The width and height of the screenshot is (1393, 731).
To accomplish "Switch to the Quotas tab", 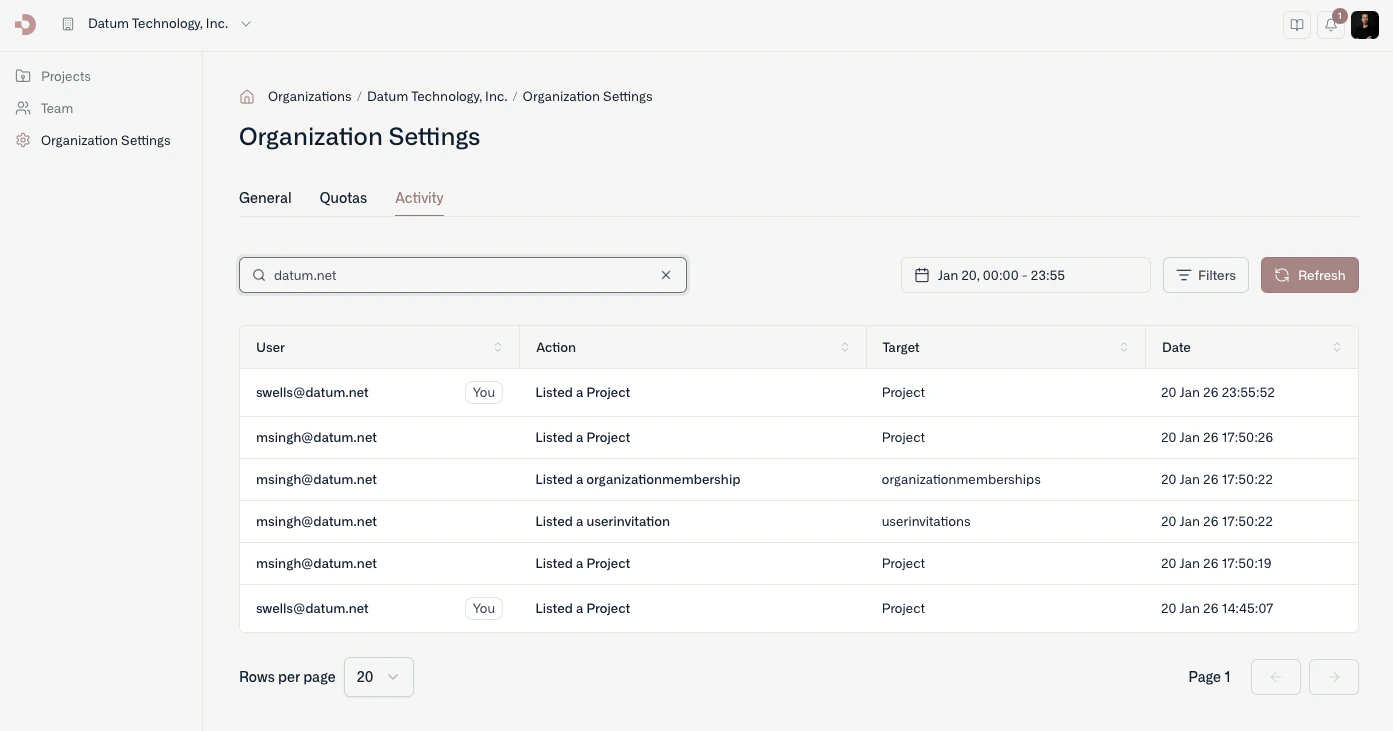I will click(x=343, y=198).
